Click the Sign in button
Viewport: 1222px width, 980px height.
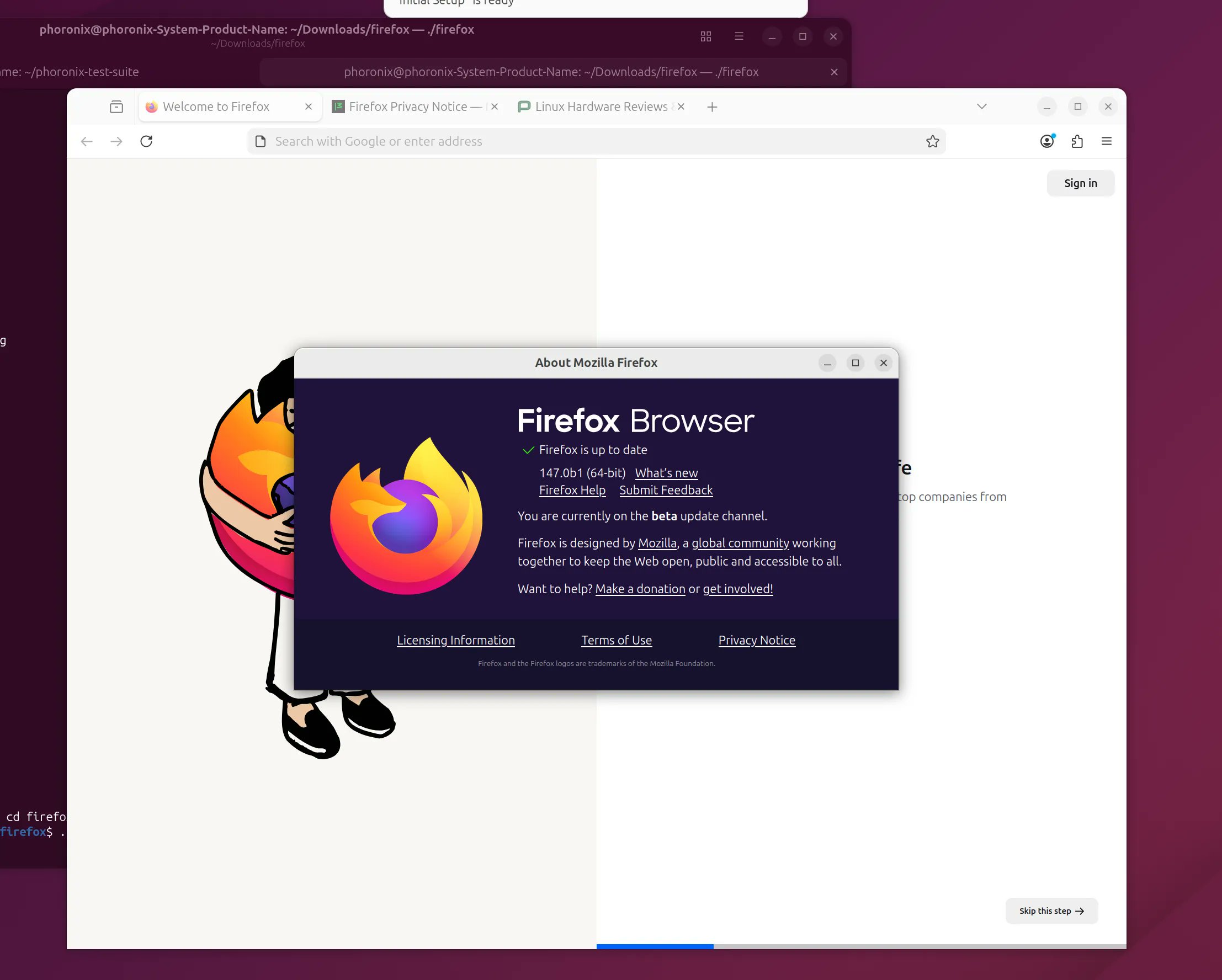point(1080,183)
